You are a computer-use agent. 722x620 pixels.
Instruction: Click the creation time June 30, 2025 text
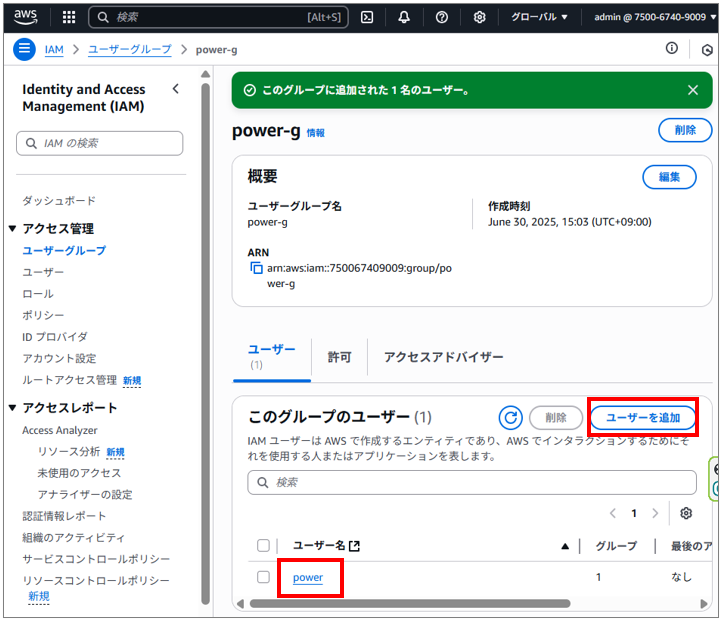(x=570, y=222)
